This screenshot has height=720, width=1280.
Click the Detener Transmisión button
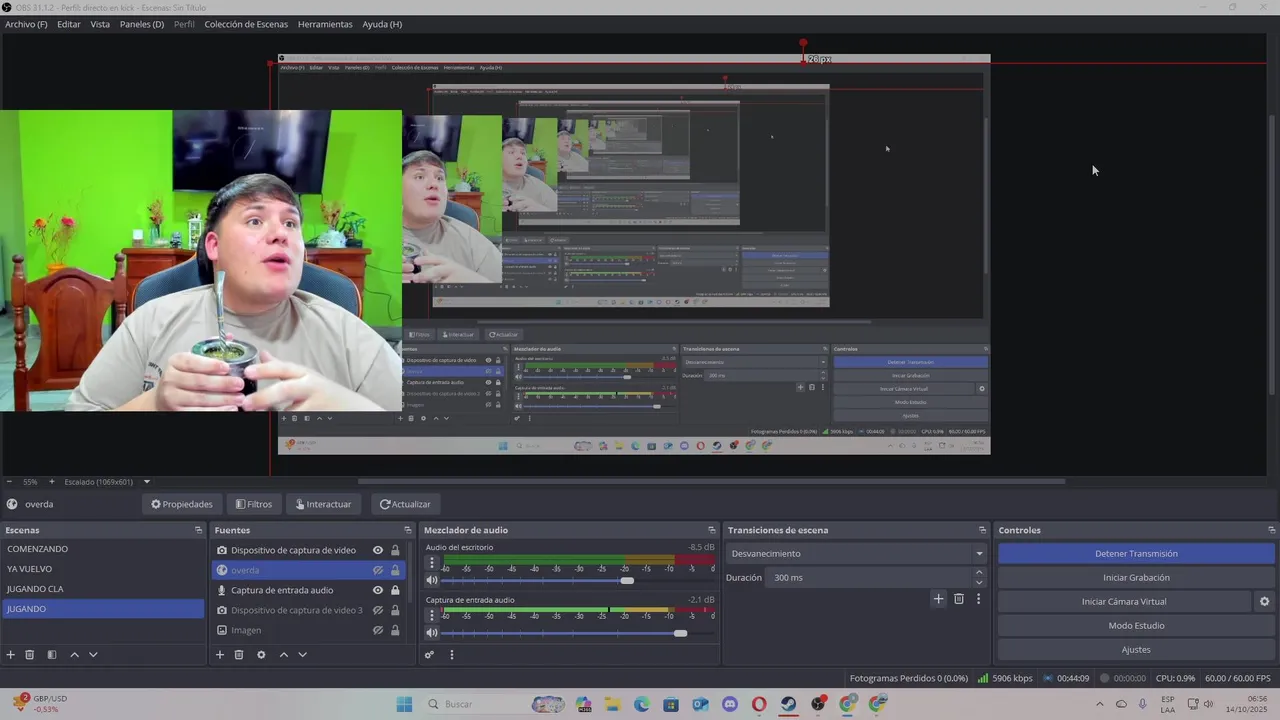tap(1136, 554)
